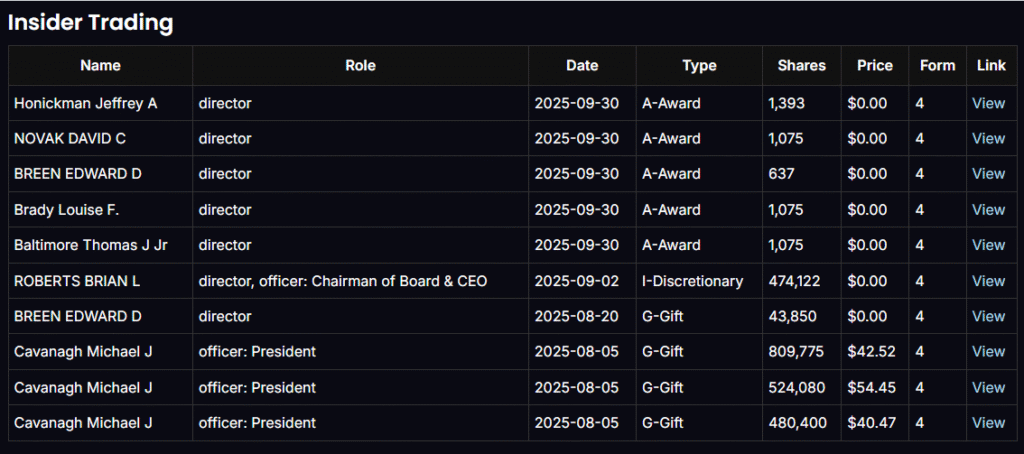View Cavanagh's 480,400-share gift filing
The image size is (1024, 454).
(x=988, y=423)
